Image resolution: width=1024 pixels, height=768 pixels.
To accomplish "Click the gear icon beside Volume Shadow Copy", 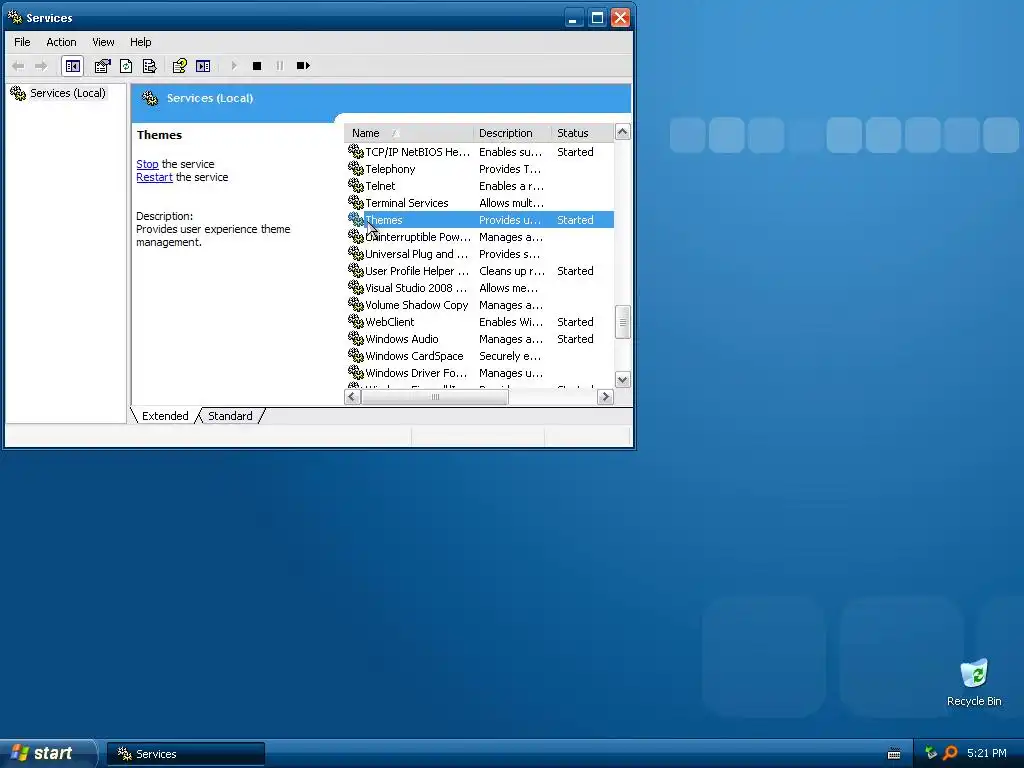I will [356, 304].
